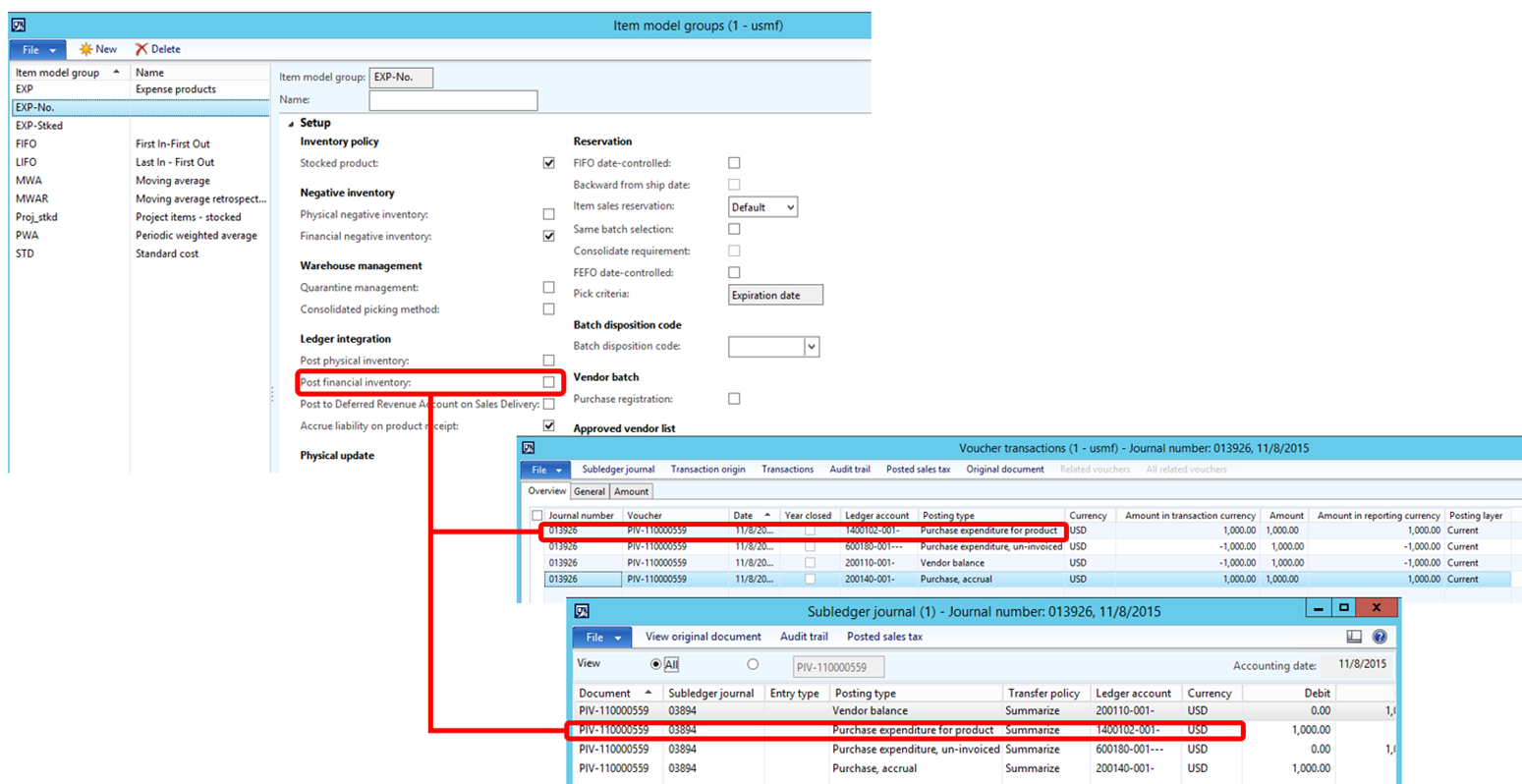Enable the Post financial inventory checkbox

(548, 382)
